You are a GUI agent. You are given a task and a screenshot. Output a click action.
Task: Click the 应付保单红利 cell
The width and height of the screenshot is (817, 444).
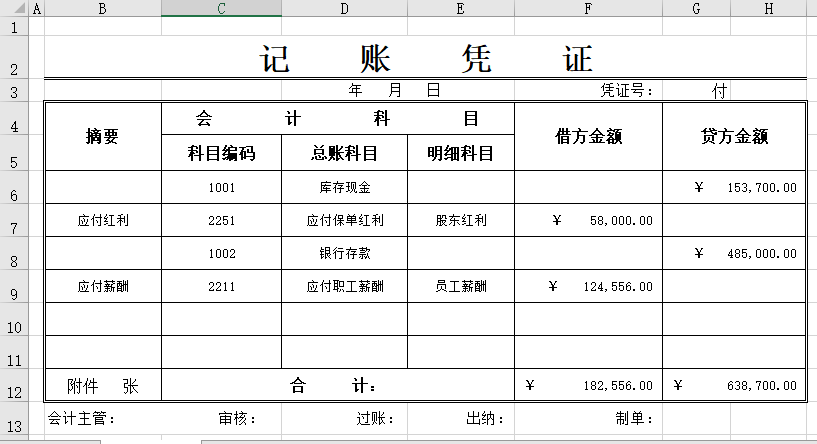(344, 220)
